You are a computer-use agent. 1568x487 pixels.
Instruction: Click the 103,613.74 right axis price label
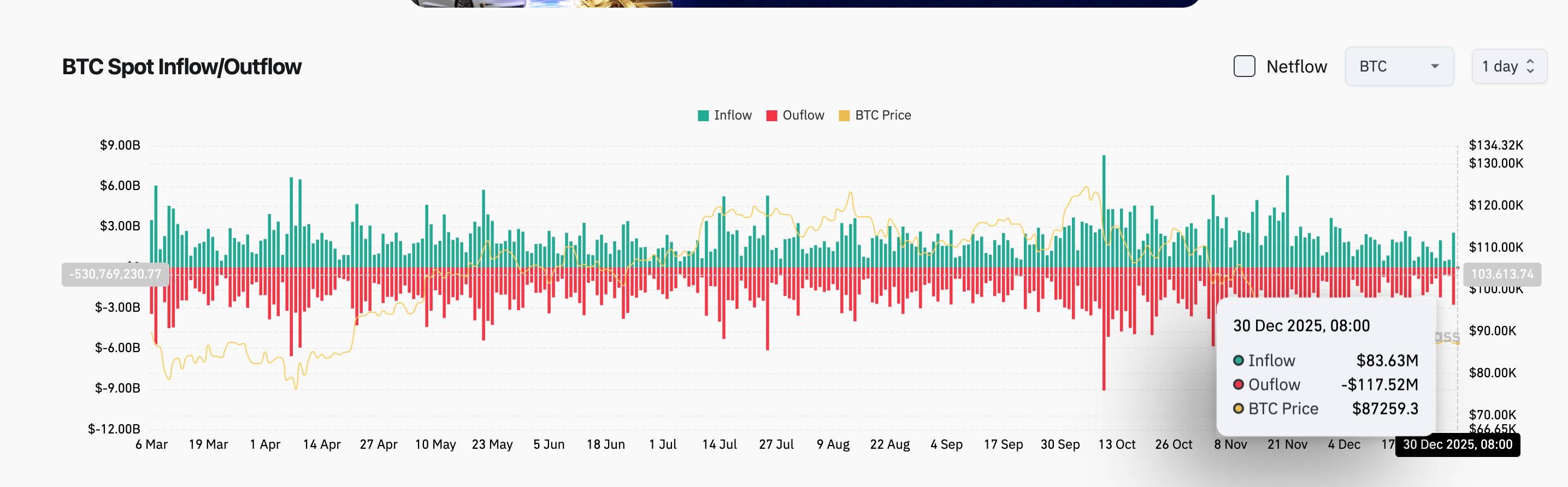[1502, 274]
